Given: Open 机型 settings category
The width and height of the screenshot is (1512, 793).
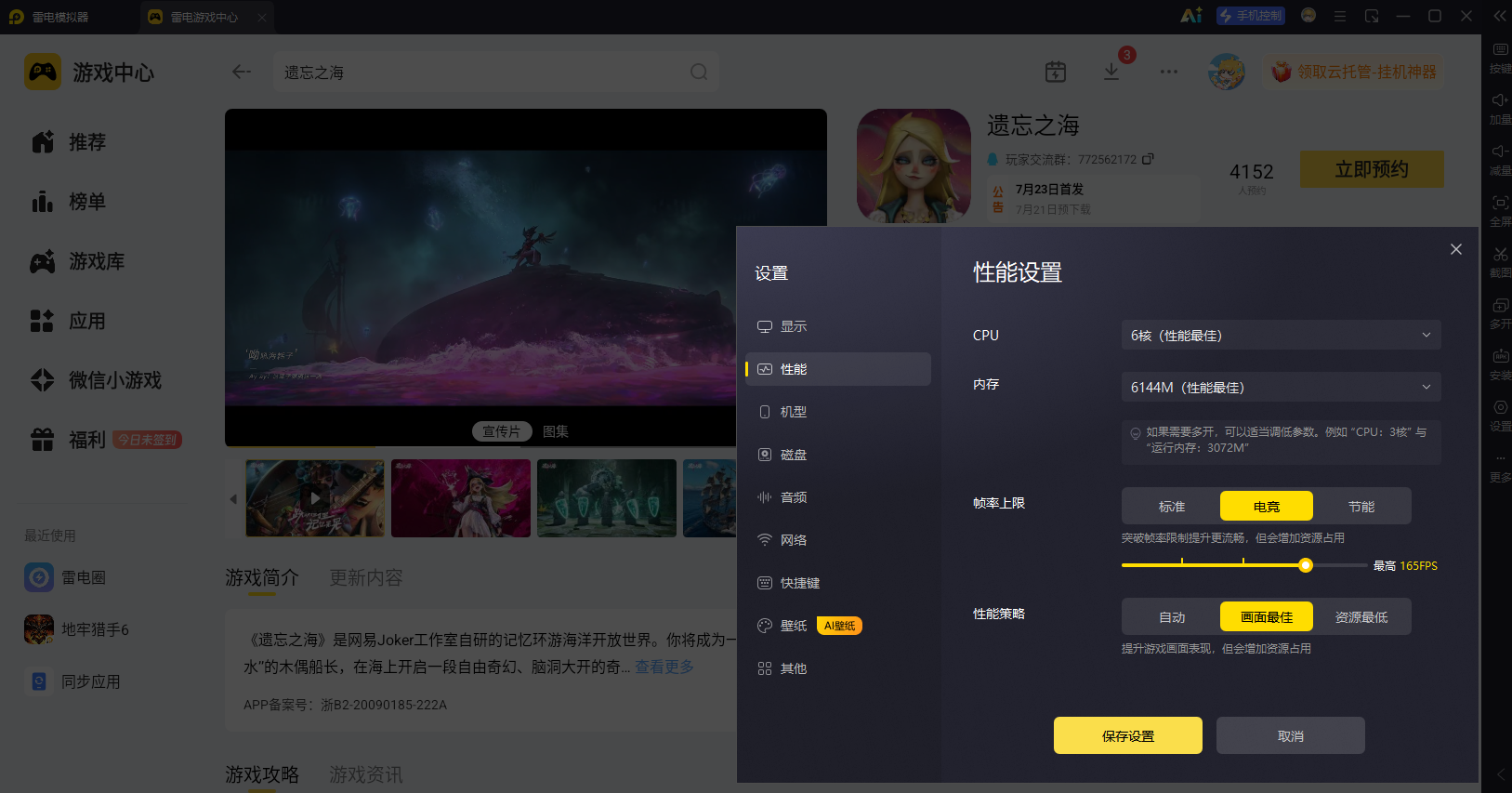Looking at the screenshot, I should (838, 412).
